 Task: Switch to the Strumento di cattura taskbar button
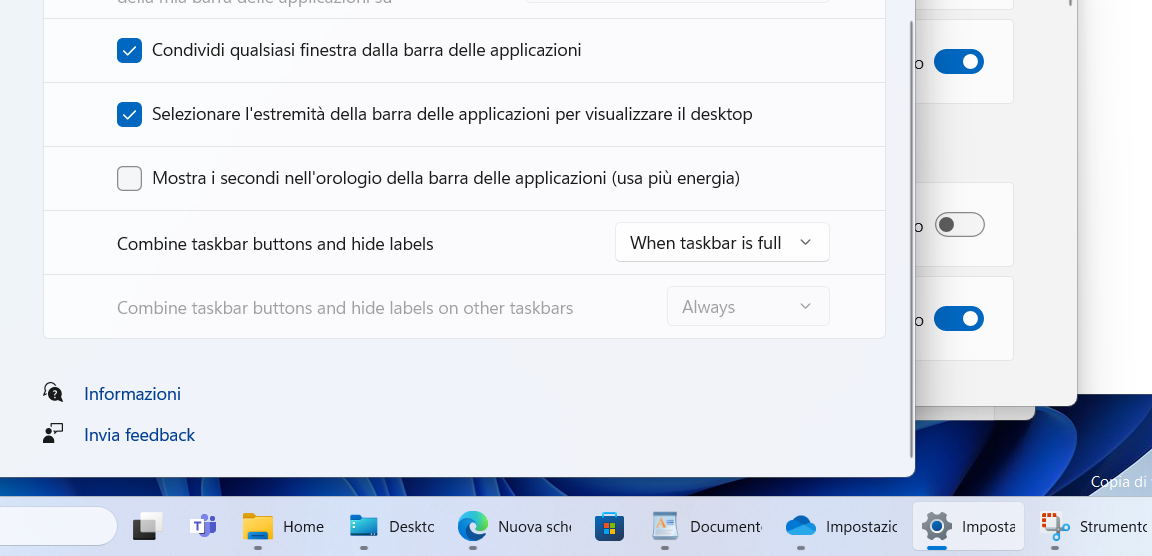[1092, 527]
